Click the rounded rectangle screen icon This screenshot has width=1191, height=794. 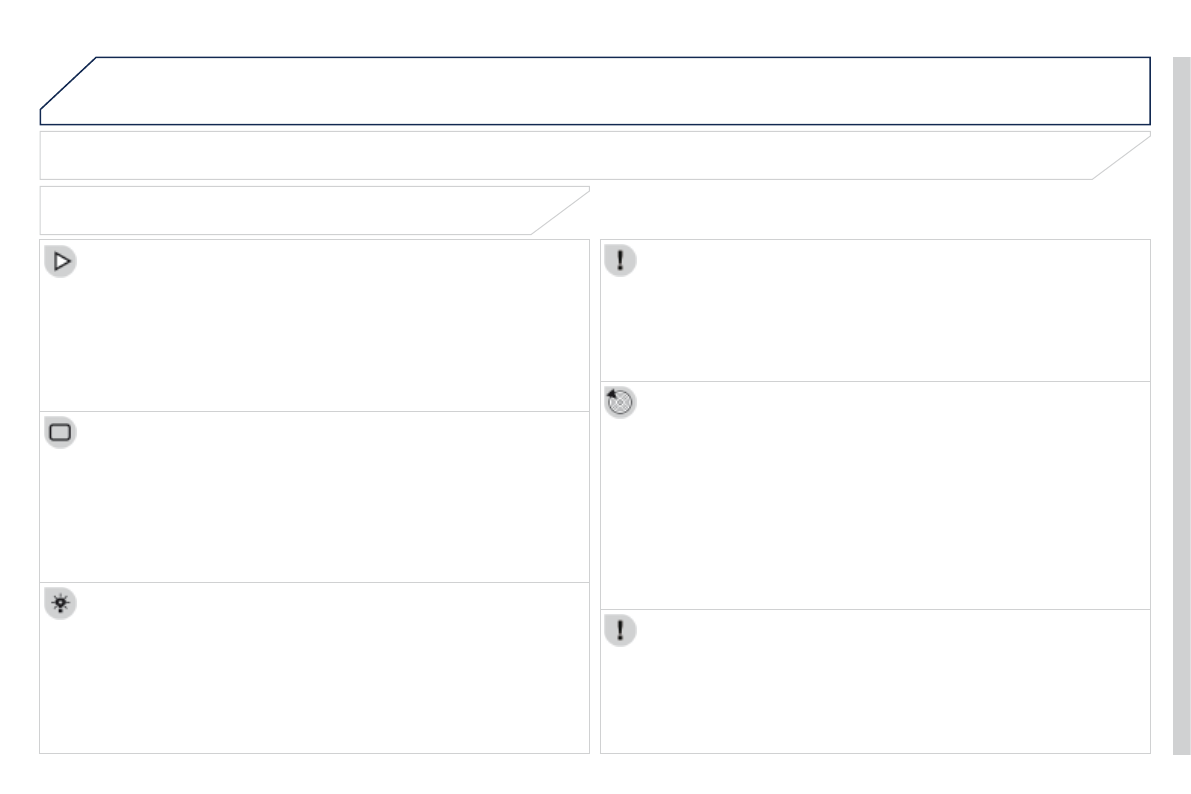tap(61, 433)
